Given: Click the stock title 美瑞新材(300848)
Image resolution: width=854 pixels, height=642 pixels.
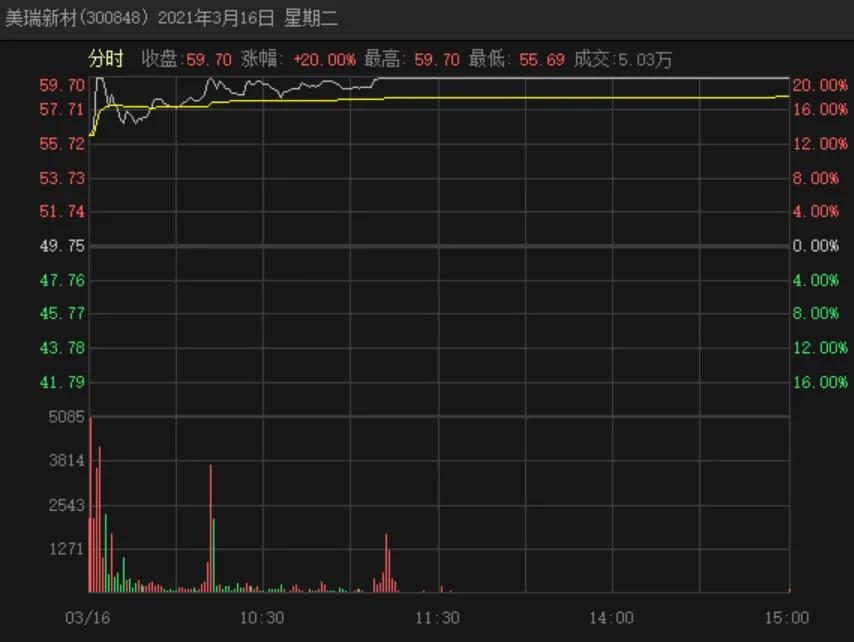Looking at the screenshot, I should (76, 19).
